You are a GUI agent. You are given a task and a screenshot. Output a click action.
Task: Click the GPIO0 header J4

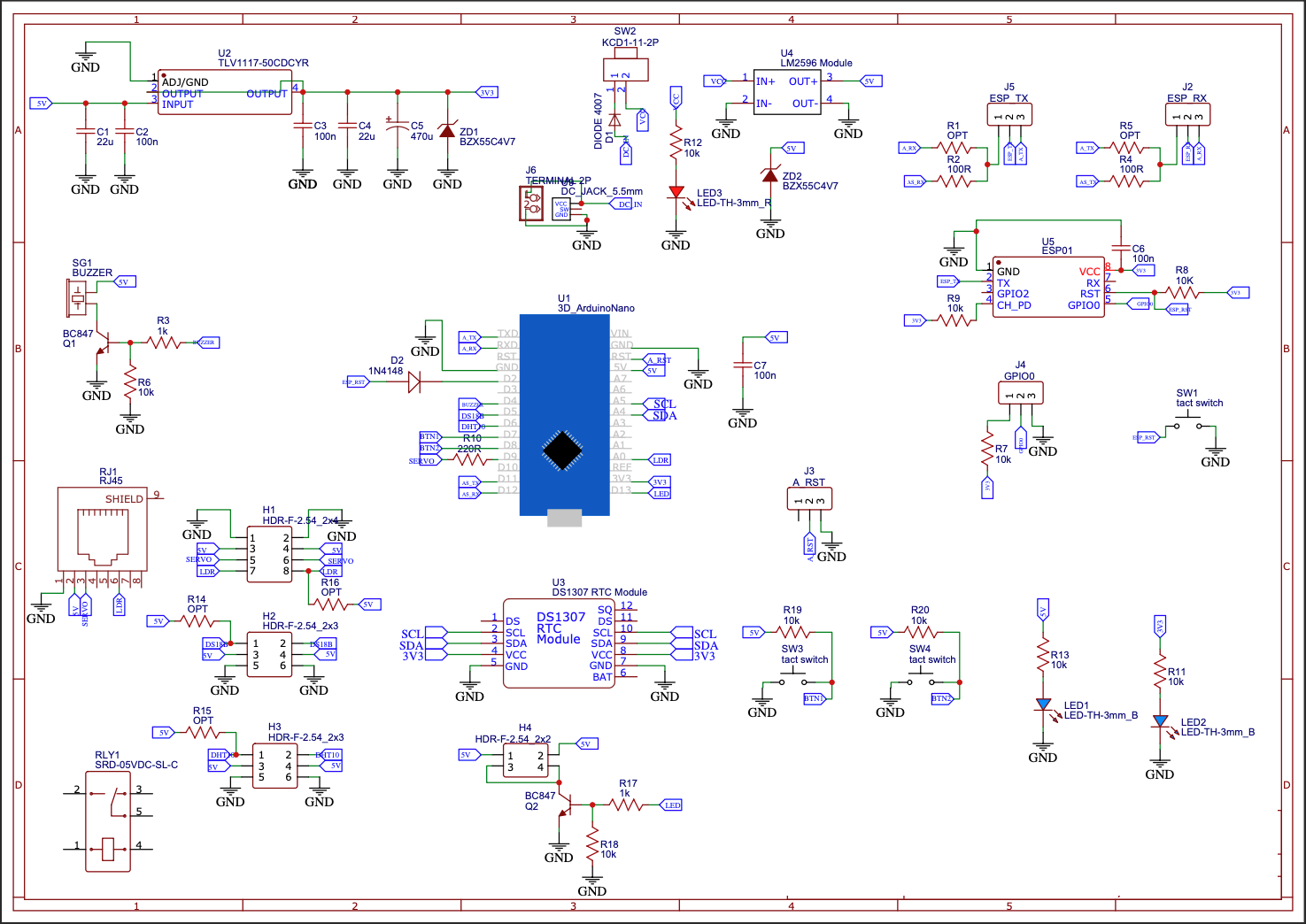click(x=1019, y=392)
